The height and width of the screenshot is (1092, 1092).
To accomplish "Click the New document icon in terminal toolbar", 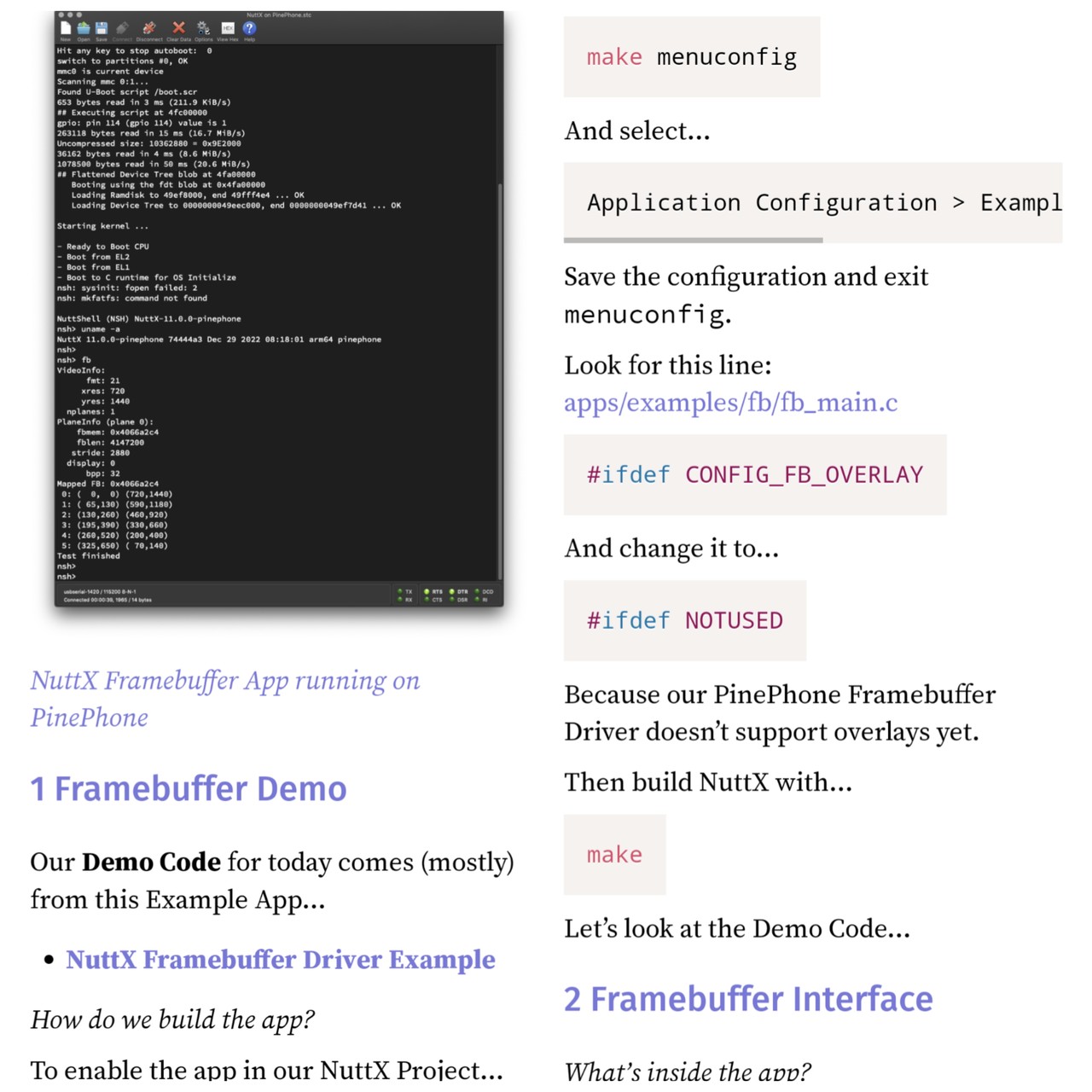I will pyautogui.click(x=66, y=29).
